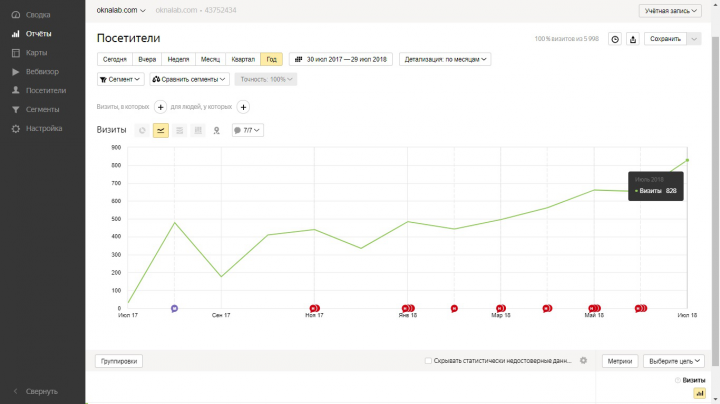Click the Июл 18 data point on chart

point(687,160)
